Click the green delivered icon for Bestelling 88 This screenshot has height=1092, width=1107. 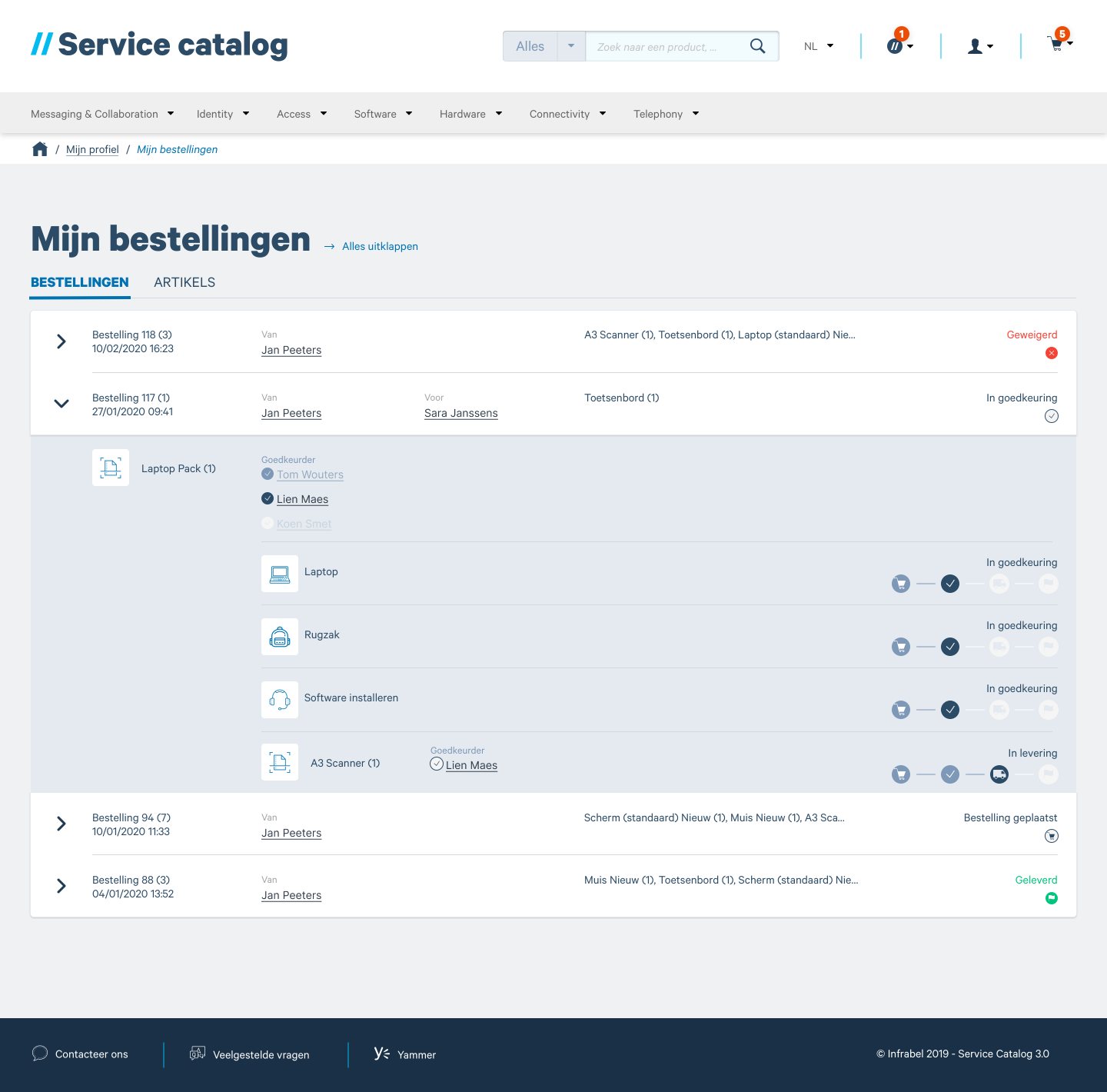1052,898
